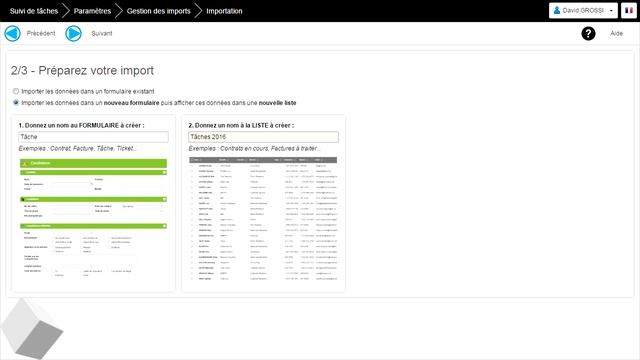
Task: Click the examples text Contrats en cours, Factures à traiter
Action: pos(255,148)
